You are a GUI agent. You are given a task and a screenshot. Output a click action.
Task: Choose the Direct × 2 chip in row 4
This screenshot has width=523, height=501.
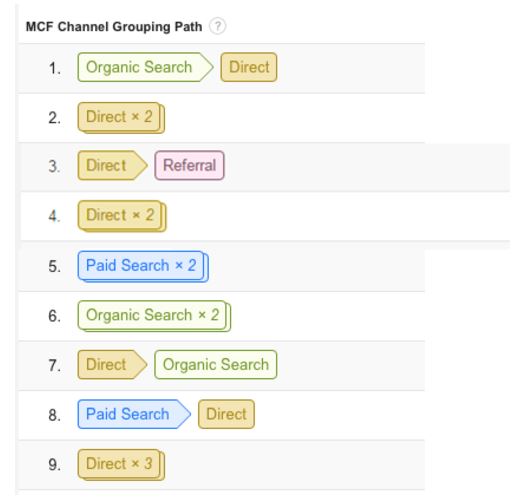click(x=122, y=216)
